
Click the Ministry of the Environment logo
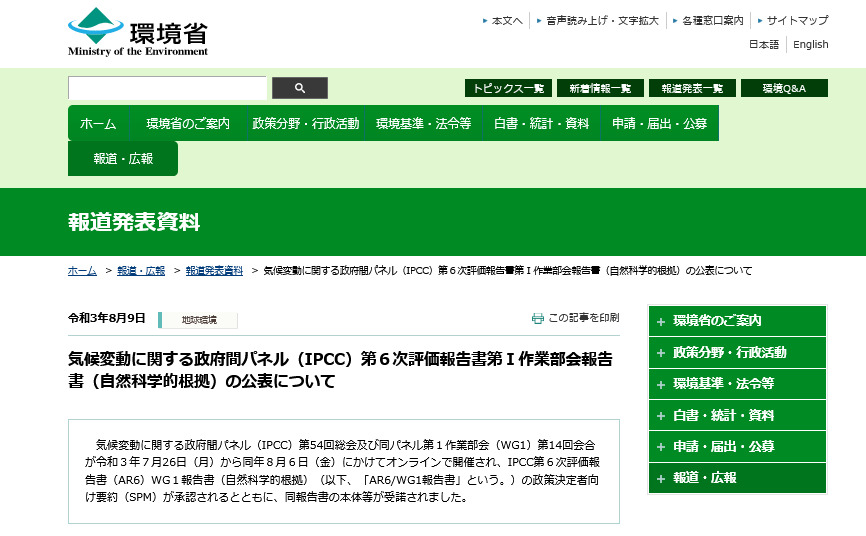coord(138,32)
